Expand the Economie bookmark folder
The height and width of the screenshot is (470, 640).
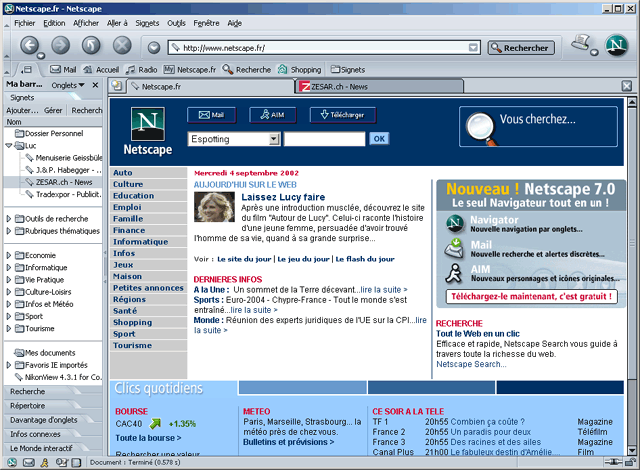click(9, 255)
